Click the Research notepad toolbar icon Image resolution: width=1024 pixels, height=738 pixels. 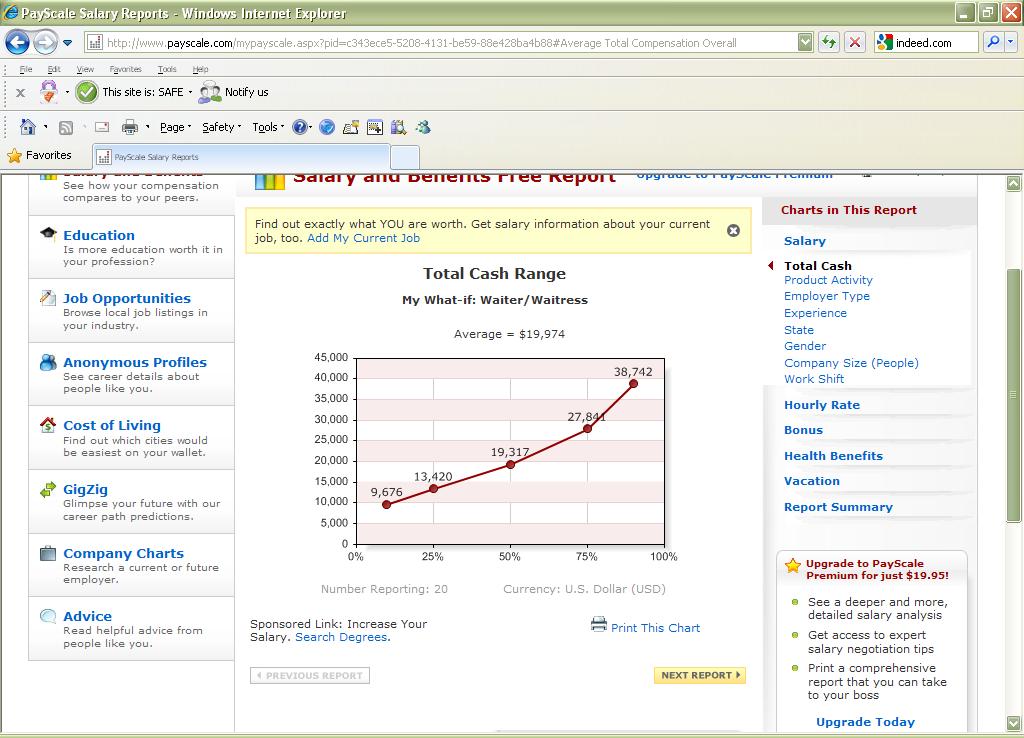pos(351,127)
